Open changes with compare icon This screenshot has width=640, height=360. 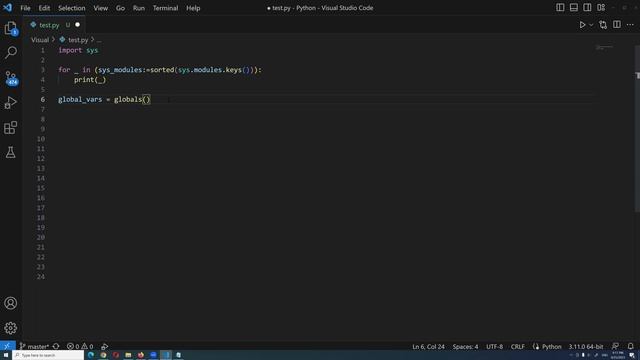tap(603, 25)
